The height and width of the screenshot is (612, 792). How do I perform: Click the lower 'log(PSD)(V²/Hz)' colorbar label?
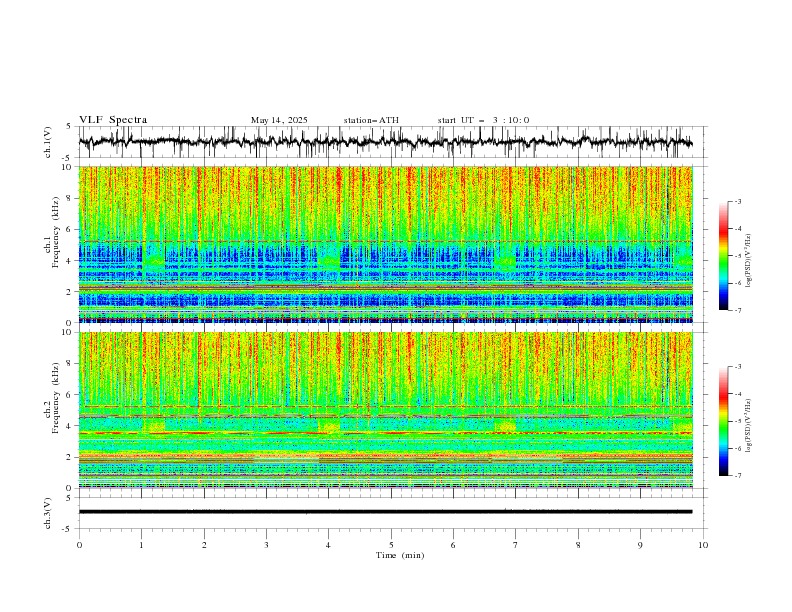click(x=749, y=426)
